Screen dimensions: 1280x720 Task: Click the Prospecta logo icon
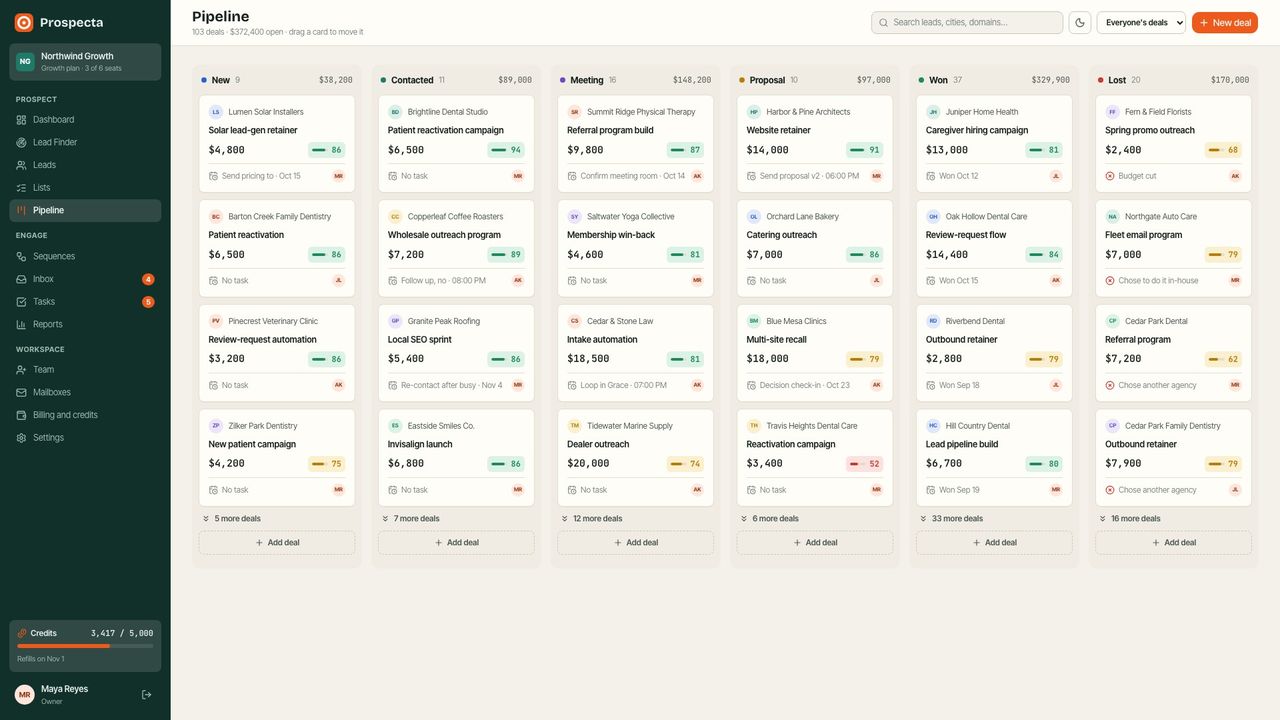[24, 22]
